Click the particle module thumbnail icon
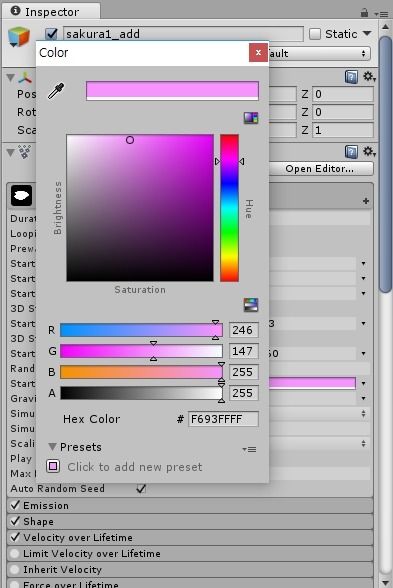 (x=21, y=195)
